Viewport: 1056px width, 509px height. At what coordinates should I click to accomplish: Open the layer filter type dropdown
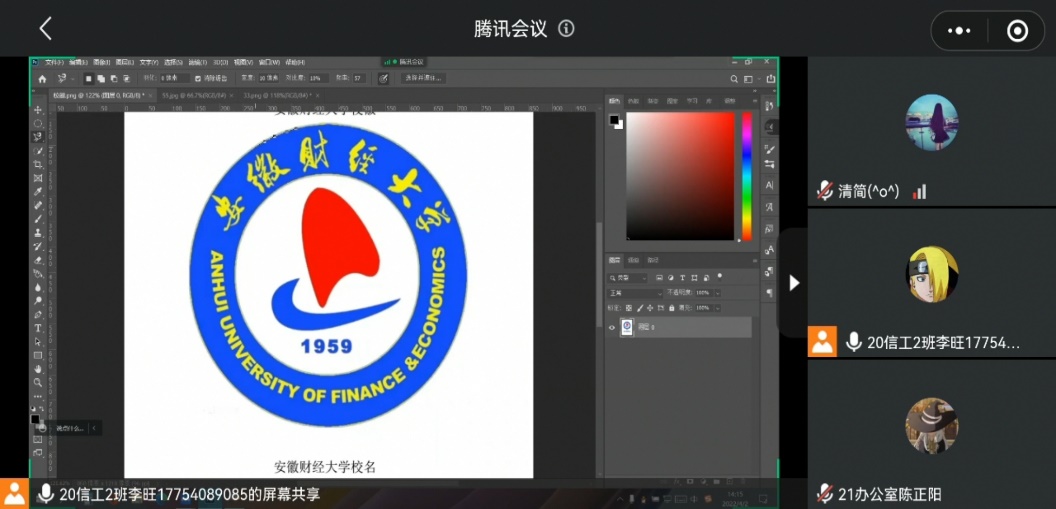tap(628, 277)
